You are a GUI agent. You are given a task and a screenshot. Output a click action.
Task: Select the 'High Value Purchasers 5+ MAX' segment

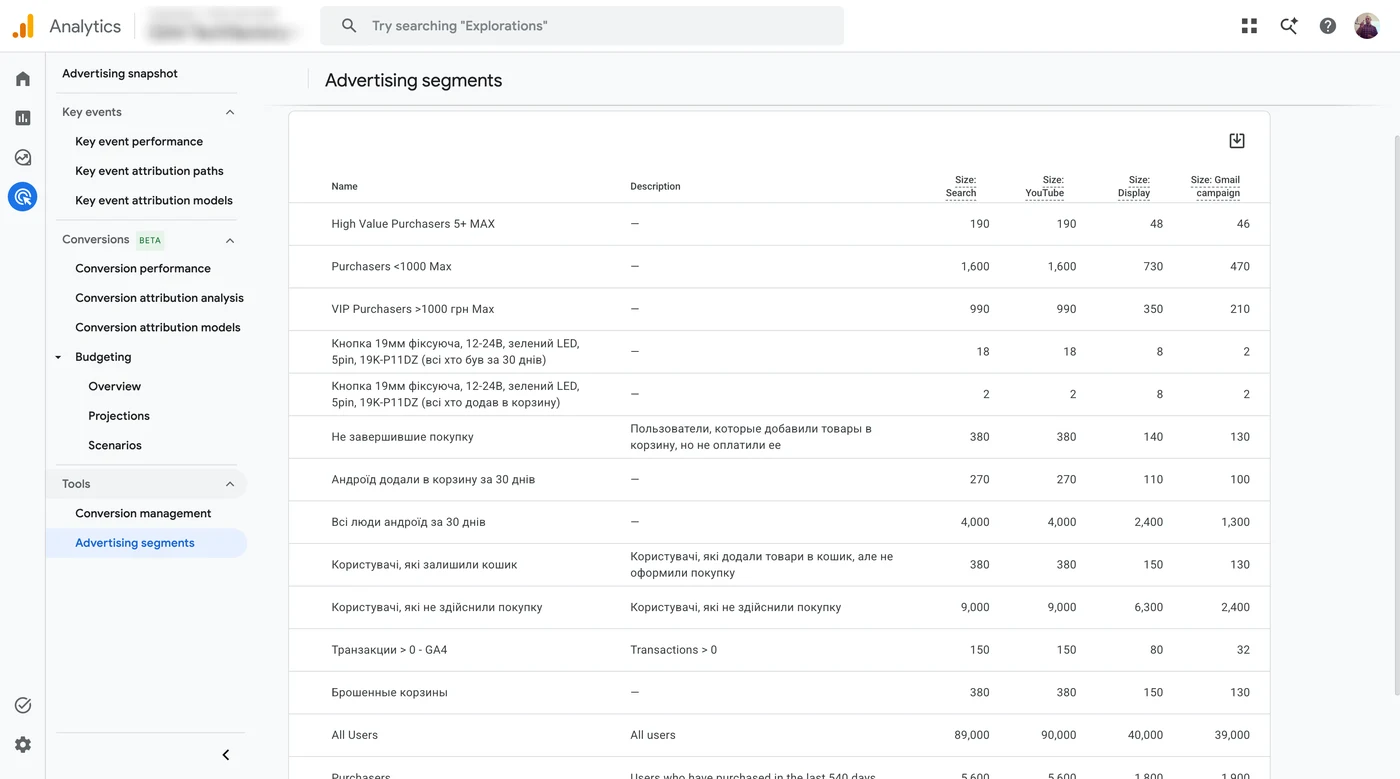point(413,224)
